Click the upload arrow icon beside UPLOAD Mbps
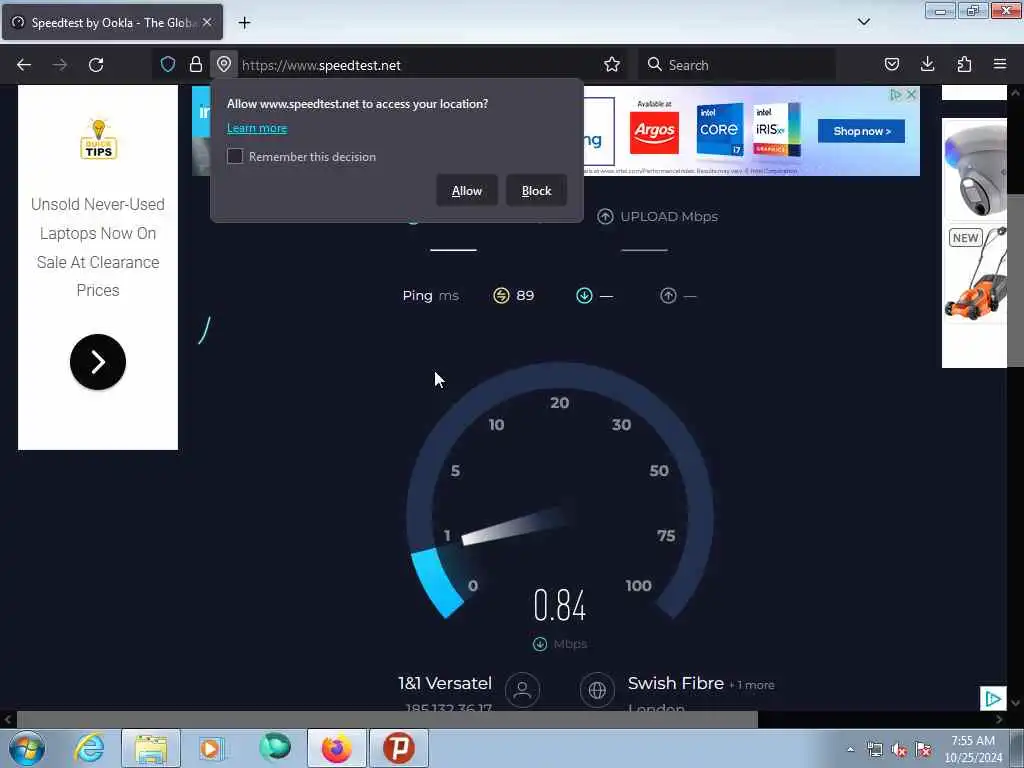1024x768 pixels. click(x=605, y=216)
